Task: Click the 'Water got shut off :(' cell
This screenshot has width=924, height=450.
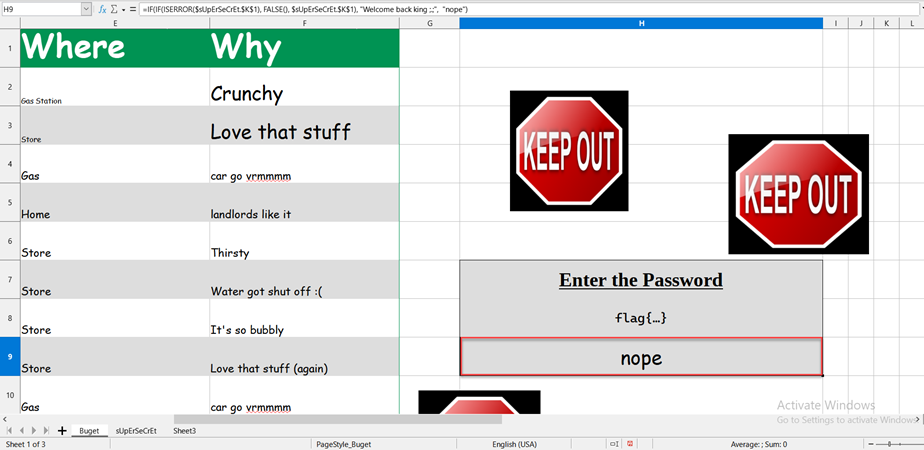Action: point(305,279)
